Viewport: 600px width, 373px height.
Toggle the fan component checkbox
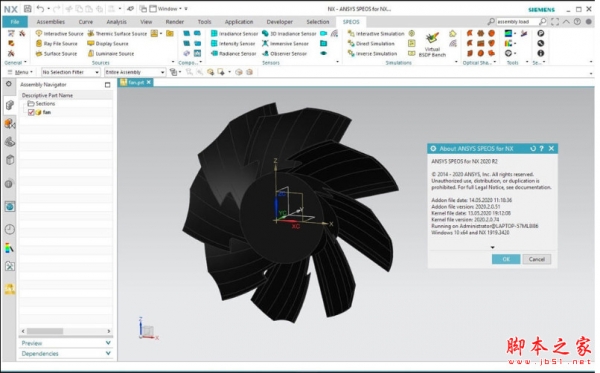pyautogui.click(x=31, y=112)
